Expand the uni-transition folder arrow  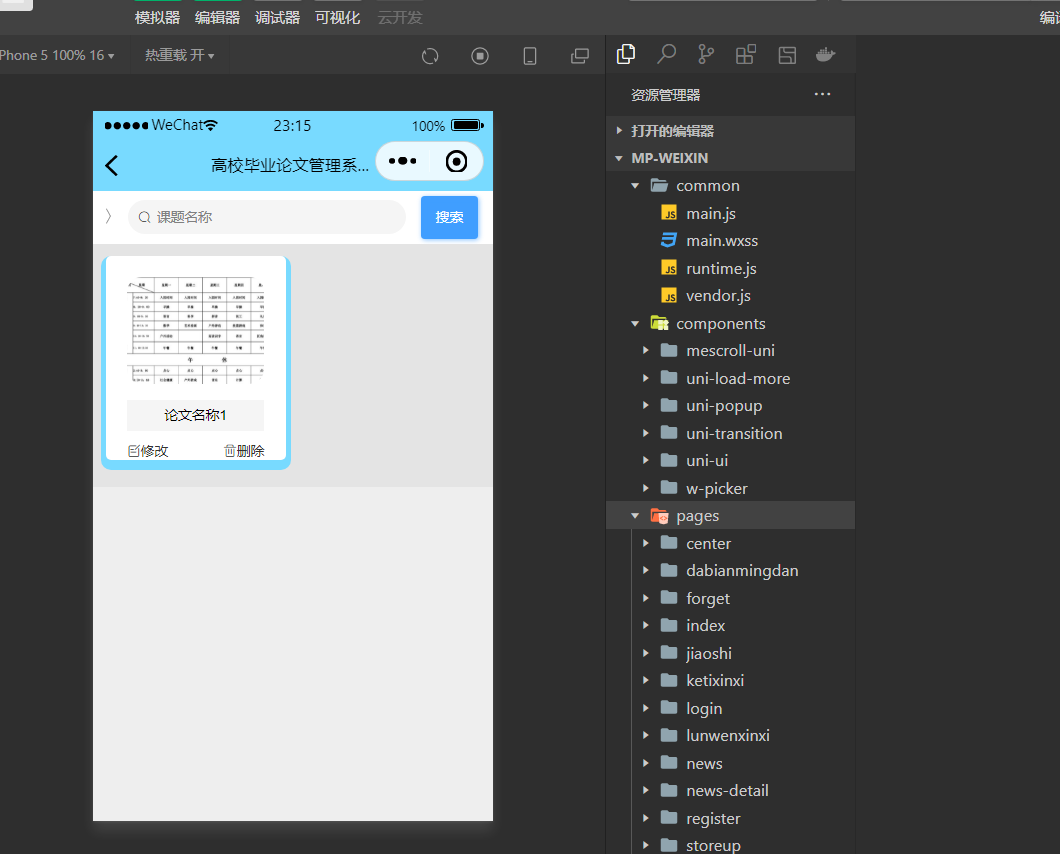[x=646, y=433]
